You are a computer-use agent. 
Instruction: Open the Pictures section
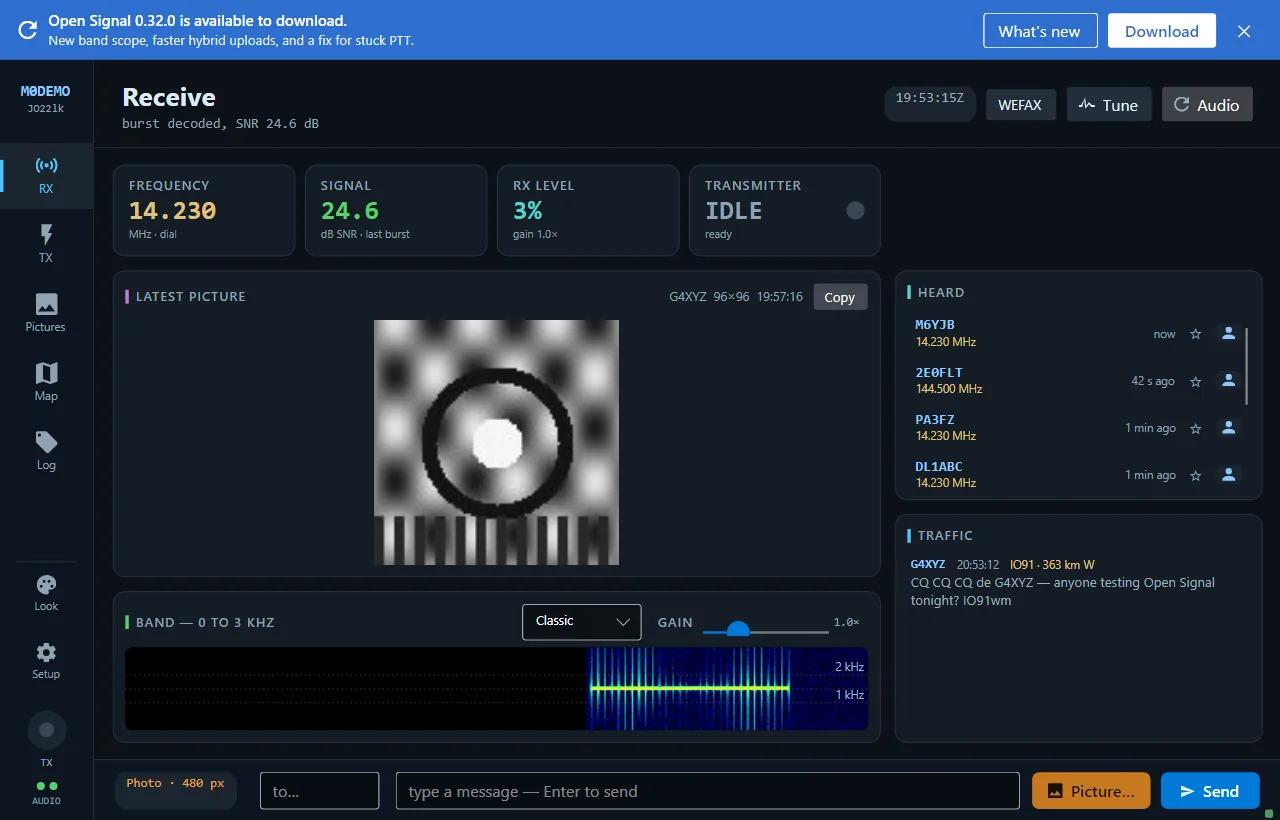(46, 314)
